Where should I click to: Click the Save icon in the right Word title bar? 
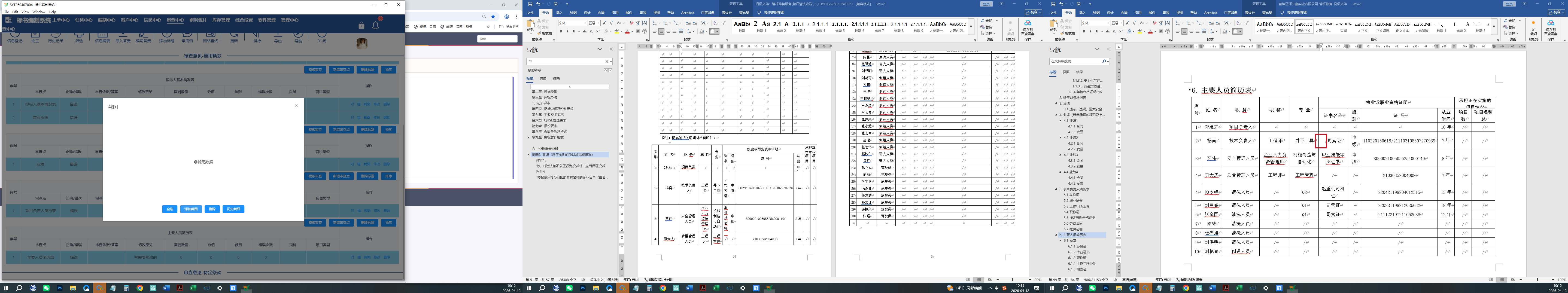coord(1054,4)
